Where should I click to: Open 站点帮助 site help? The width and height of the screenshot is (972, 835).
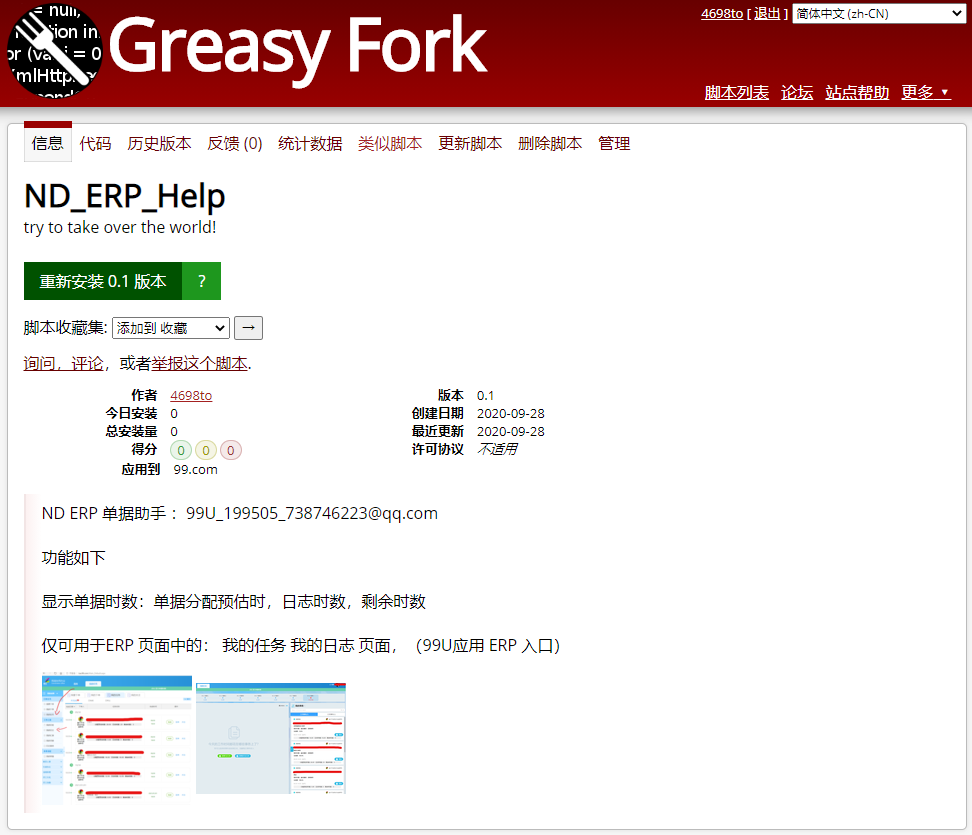tap(857, 92)
